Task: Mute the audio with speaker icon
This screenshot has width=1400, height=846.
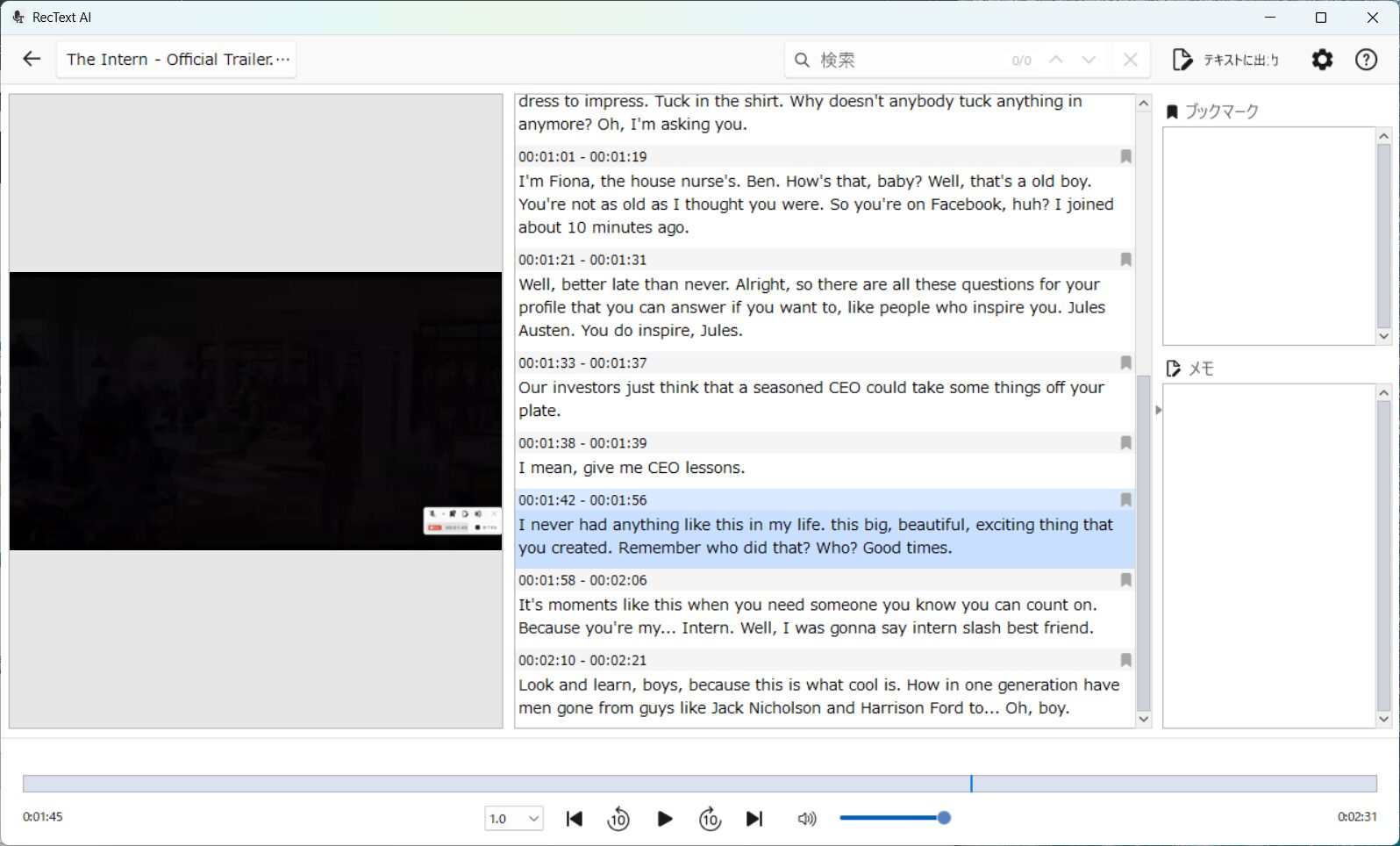Action: click(806, 819)
